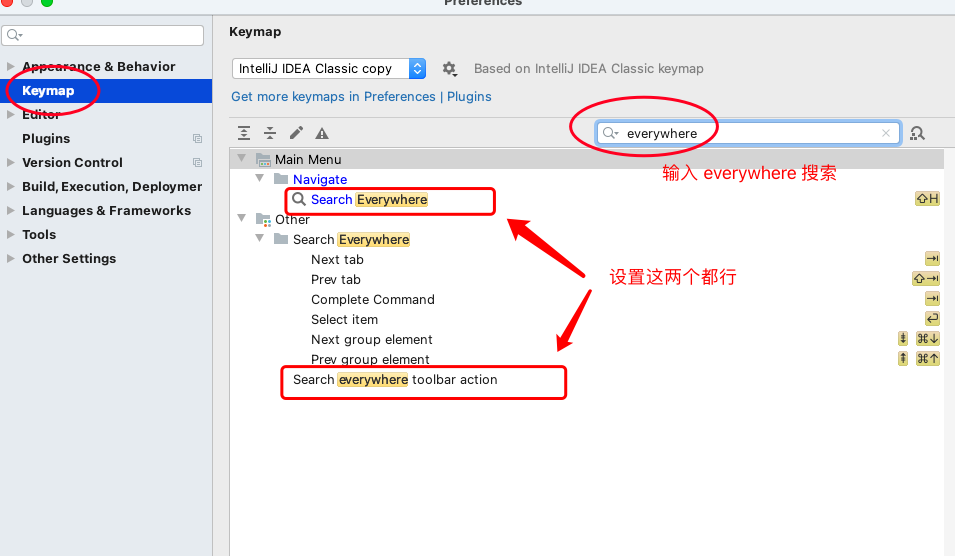Select the Select item action
The width and height of the screenshot is (955, 556).
[x=344, y=320]
